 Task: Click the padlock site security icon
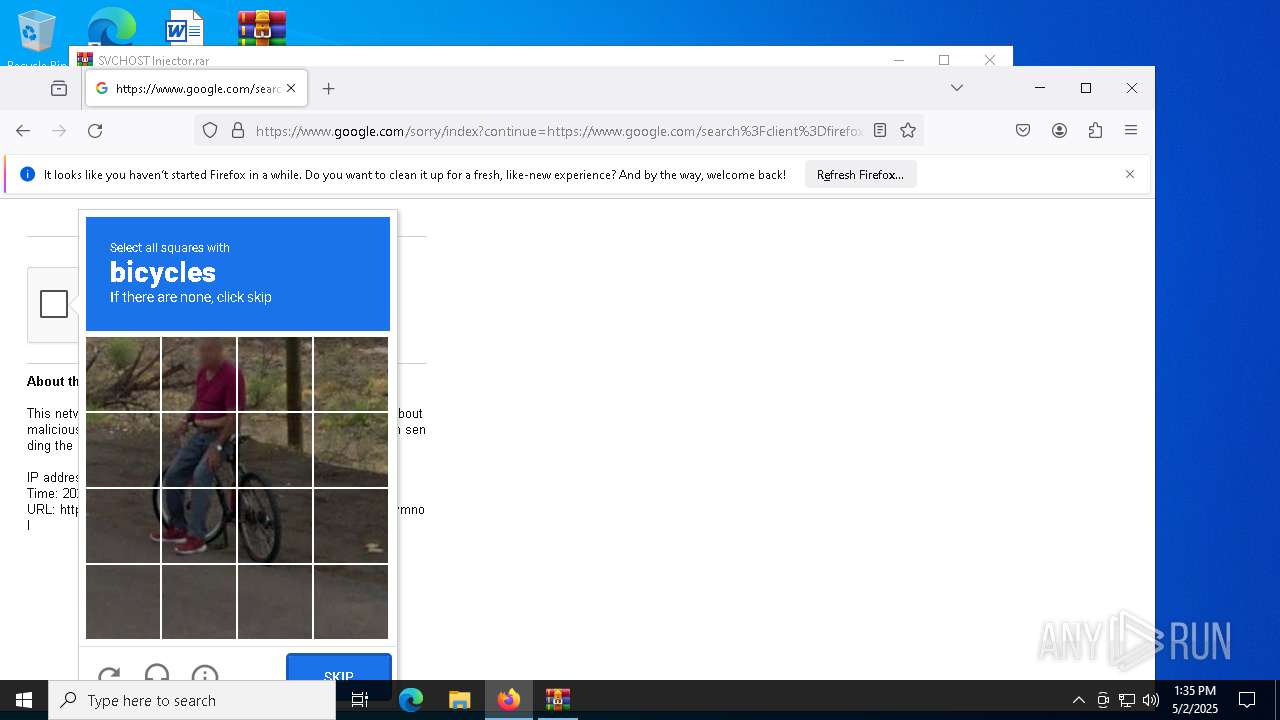tap(238, 130)
